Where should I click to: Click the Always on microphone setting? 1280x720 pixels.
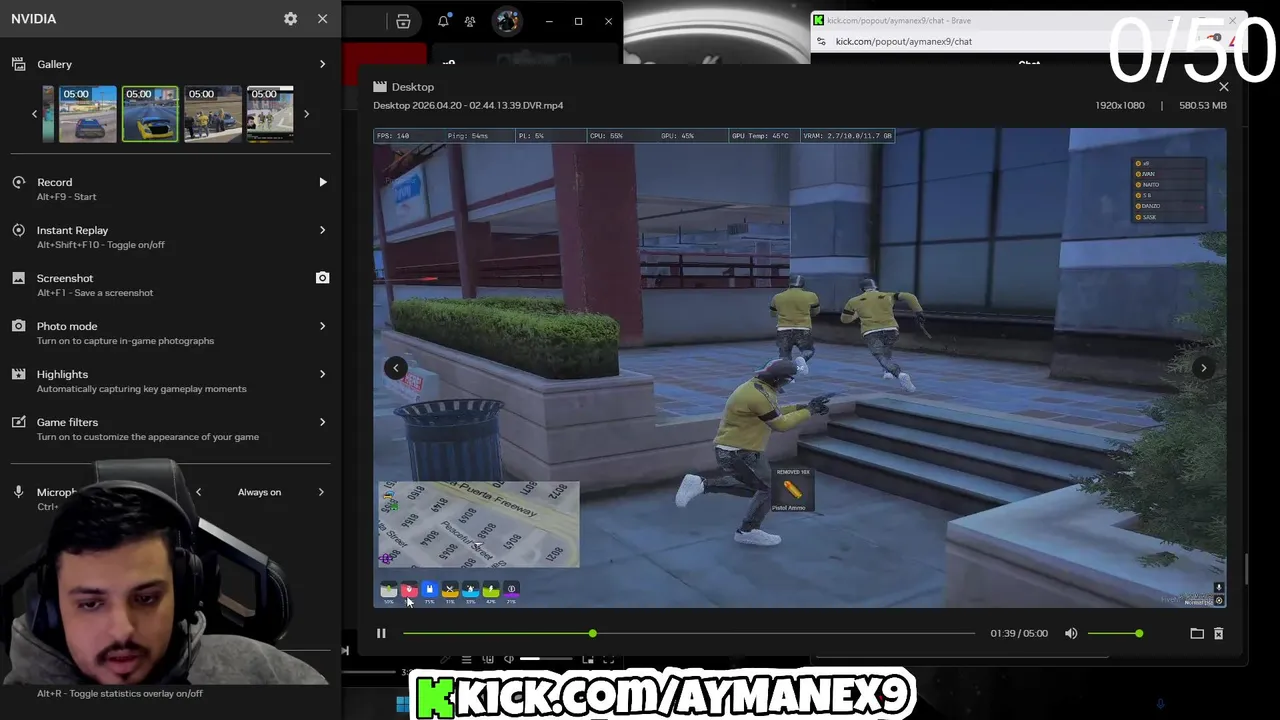tap(259, 492)
